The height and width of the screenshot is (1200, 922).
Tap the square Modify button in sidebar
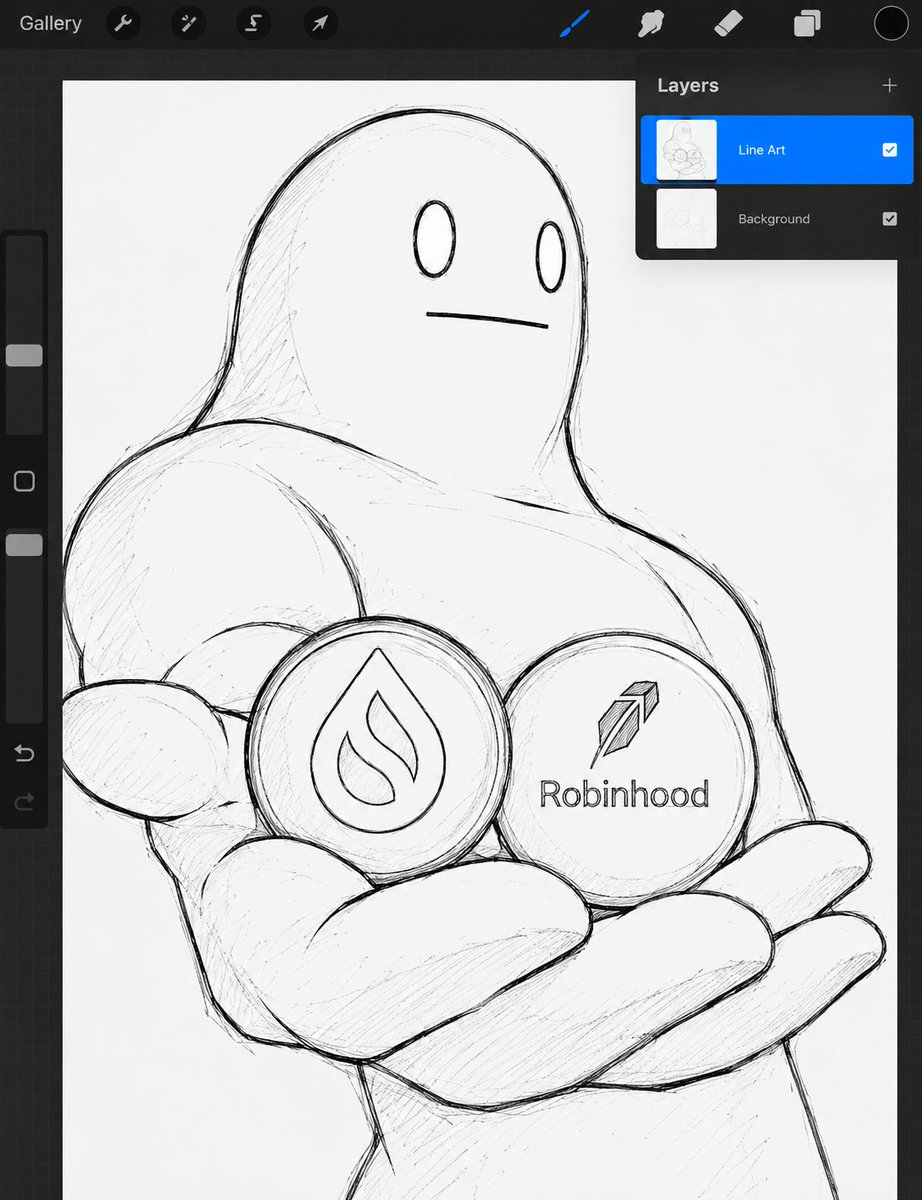24,481
